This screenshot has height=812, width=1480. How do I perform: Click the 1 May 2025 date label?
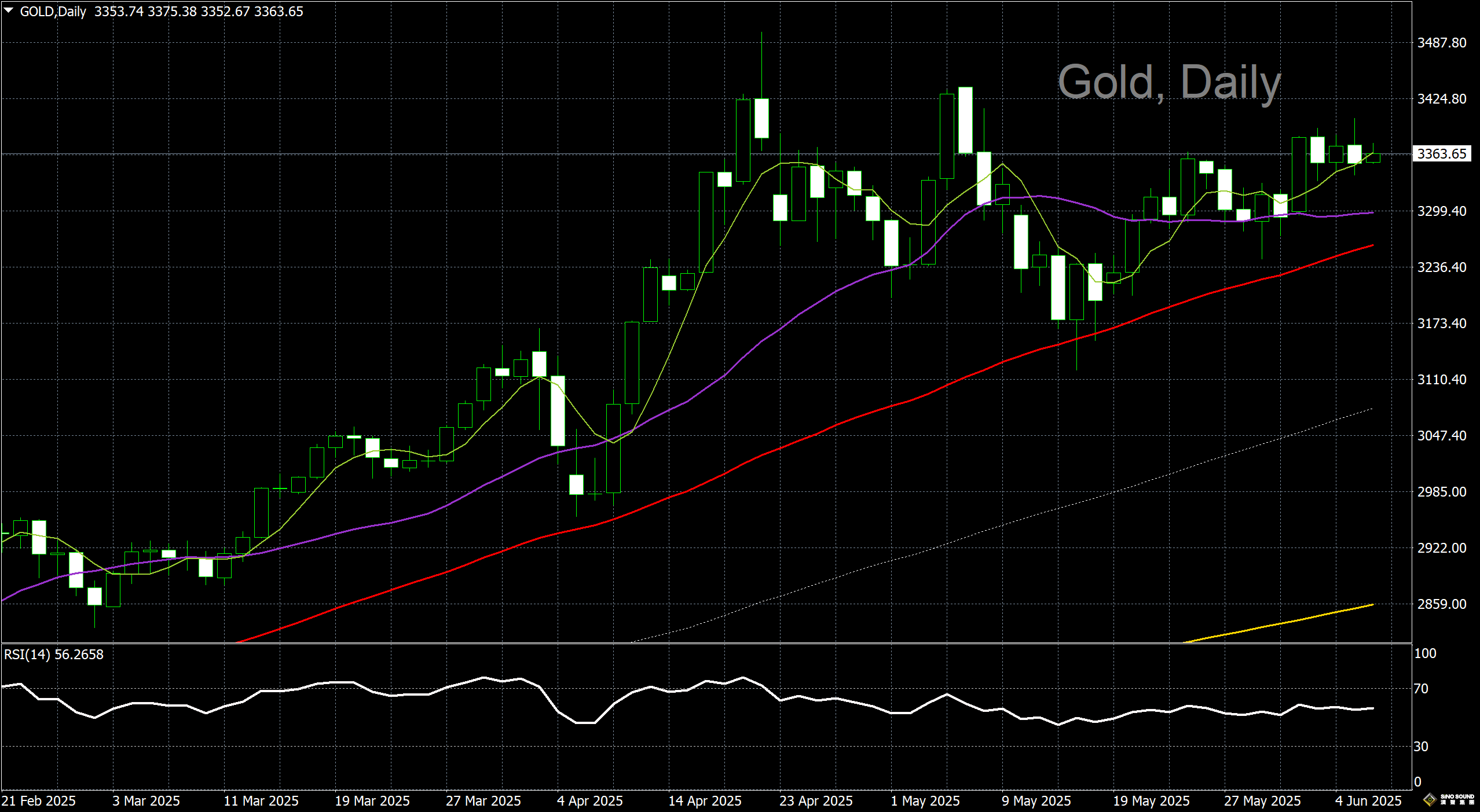coord(925,801)
